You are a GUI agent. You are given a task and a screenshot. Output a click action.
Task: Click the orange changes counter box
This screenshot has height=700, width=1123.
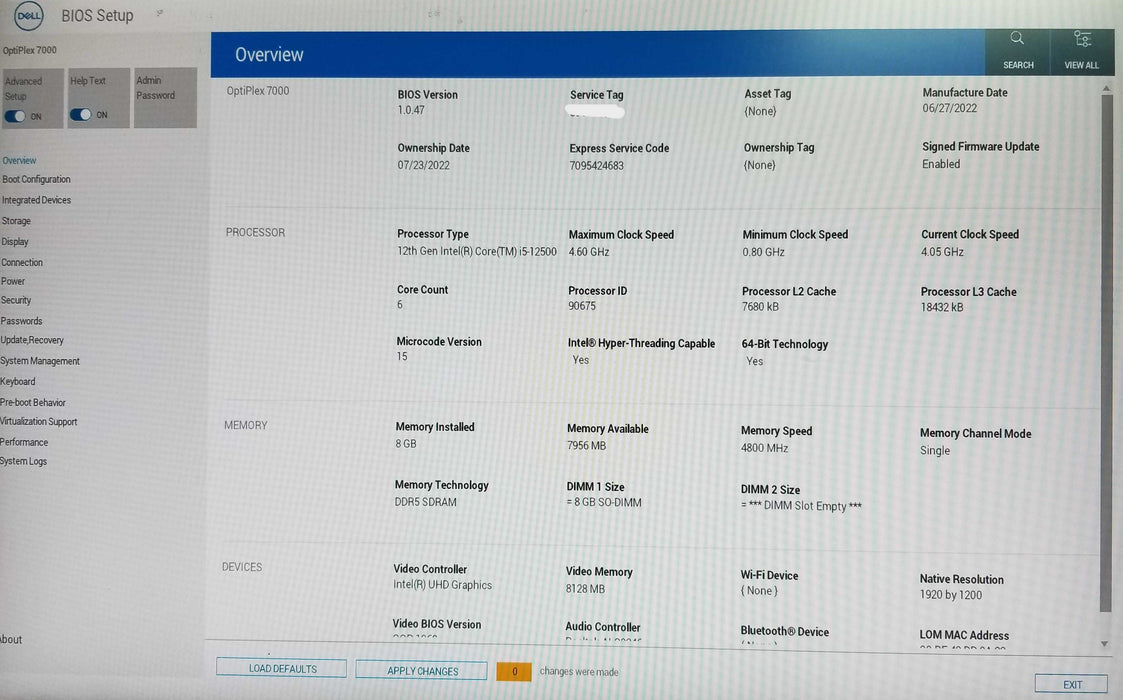tap(514, 671)
